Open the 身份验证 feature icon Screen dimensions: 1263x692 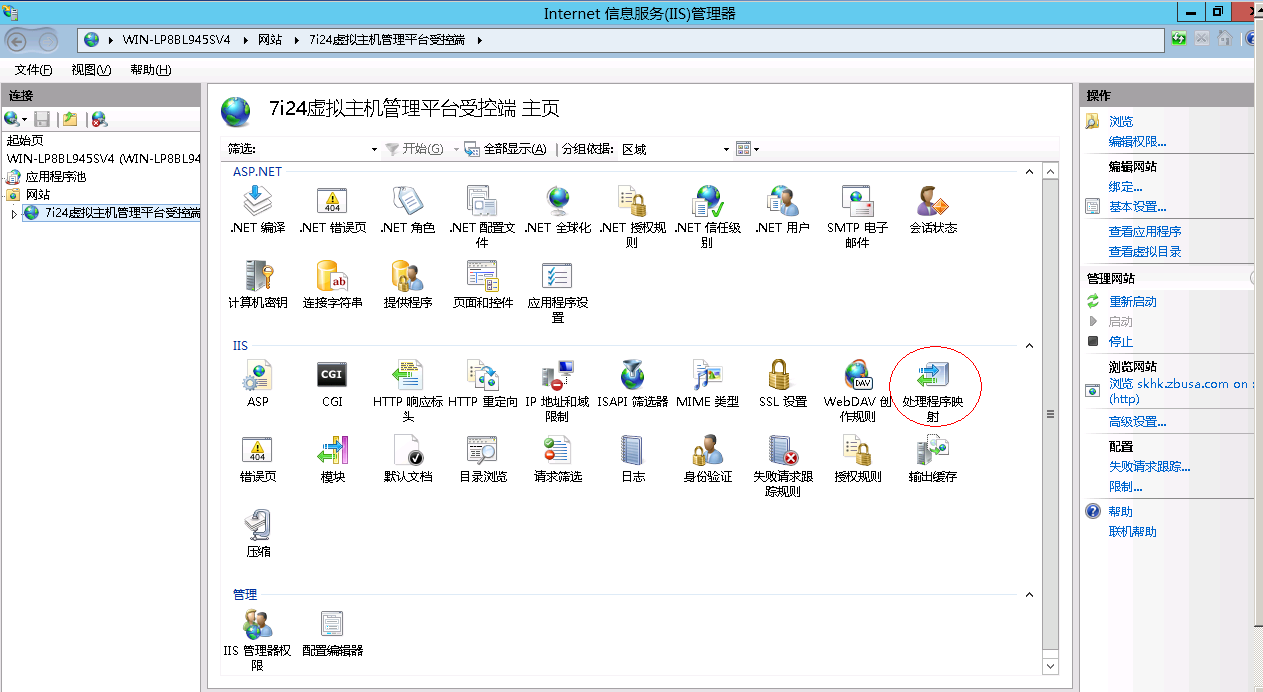click(707, 451)
